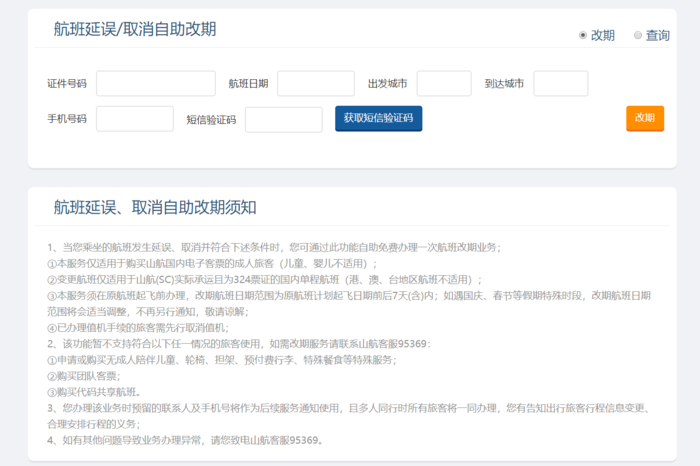Viewport: 700px width, 466px height.
Task: Click the 出发城市 text field
Action: click(x=443, y=84)
